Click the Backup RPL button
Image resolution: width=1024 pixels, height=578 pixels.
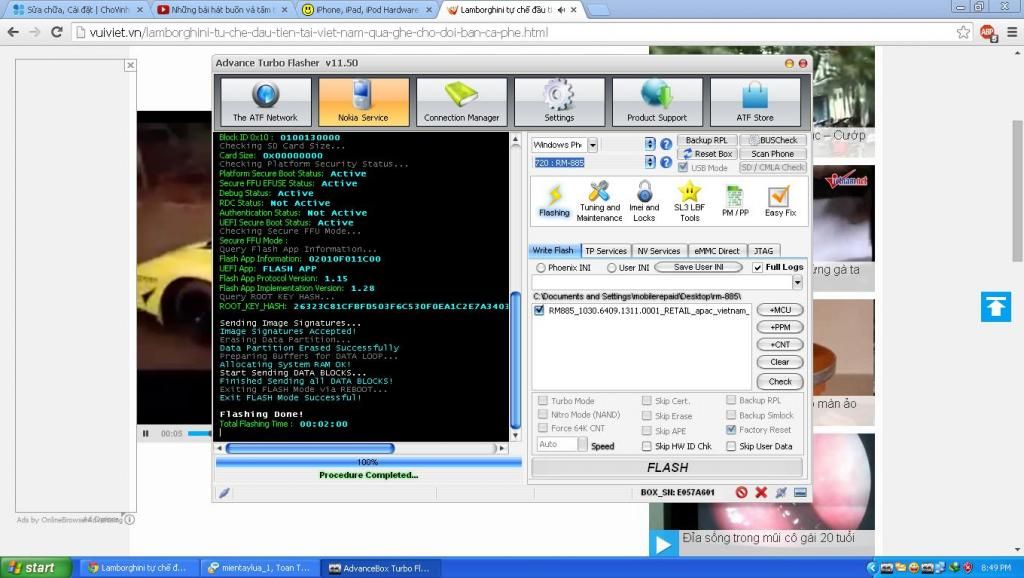click(707, 140)
